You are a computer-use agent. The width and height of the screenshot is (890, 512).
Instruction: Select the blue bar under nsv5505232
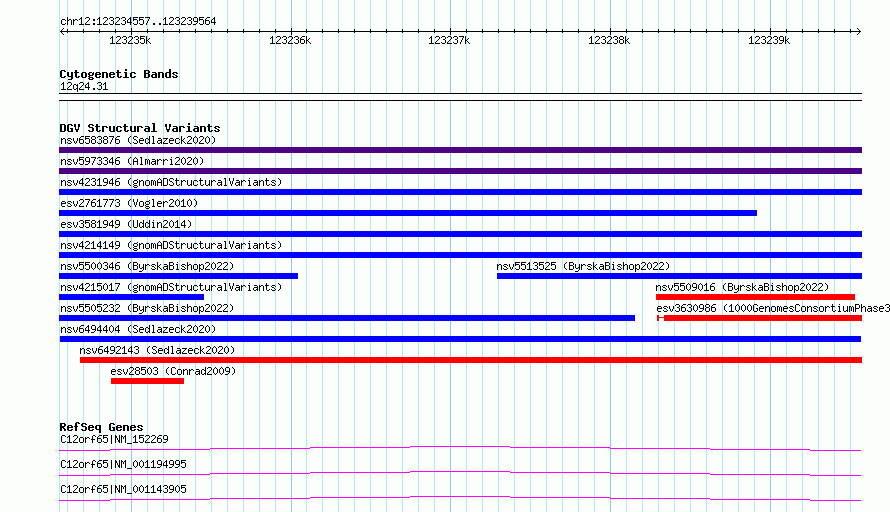tap(347, 318)
